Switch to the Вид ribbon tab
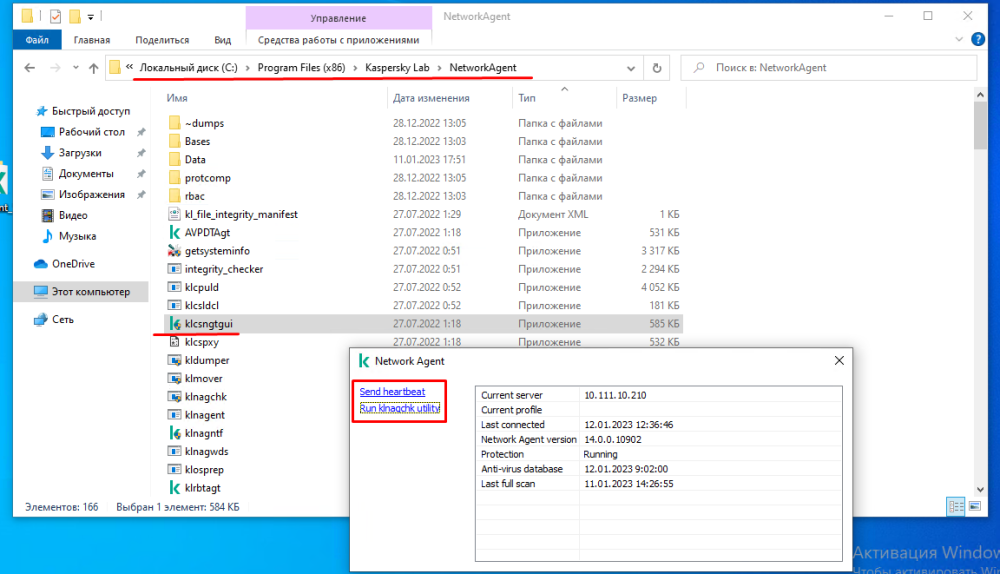 point(222,40)
